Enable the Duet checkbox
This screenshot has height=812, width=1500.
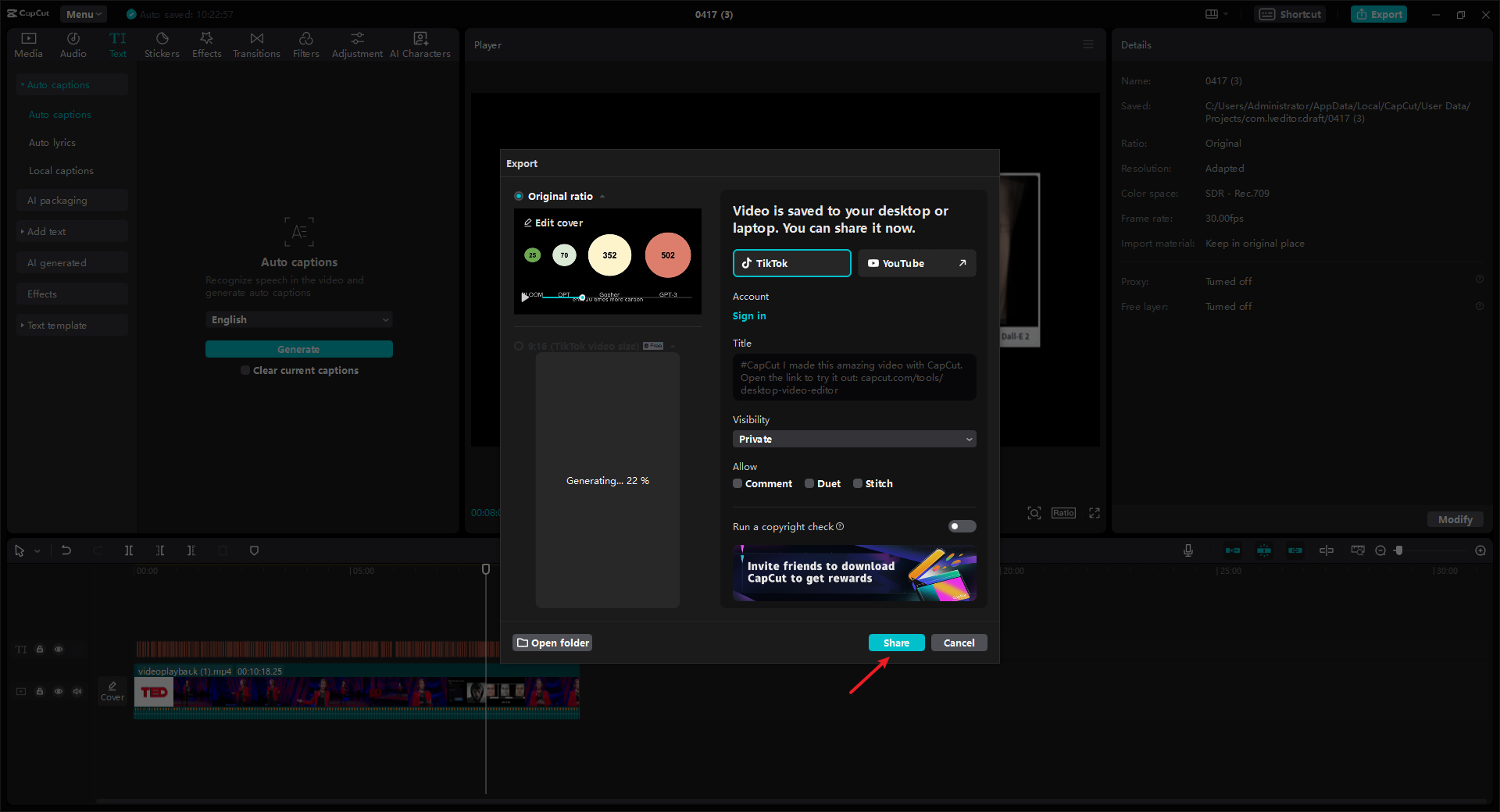click(809, 483)
